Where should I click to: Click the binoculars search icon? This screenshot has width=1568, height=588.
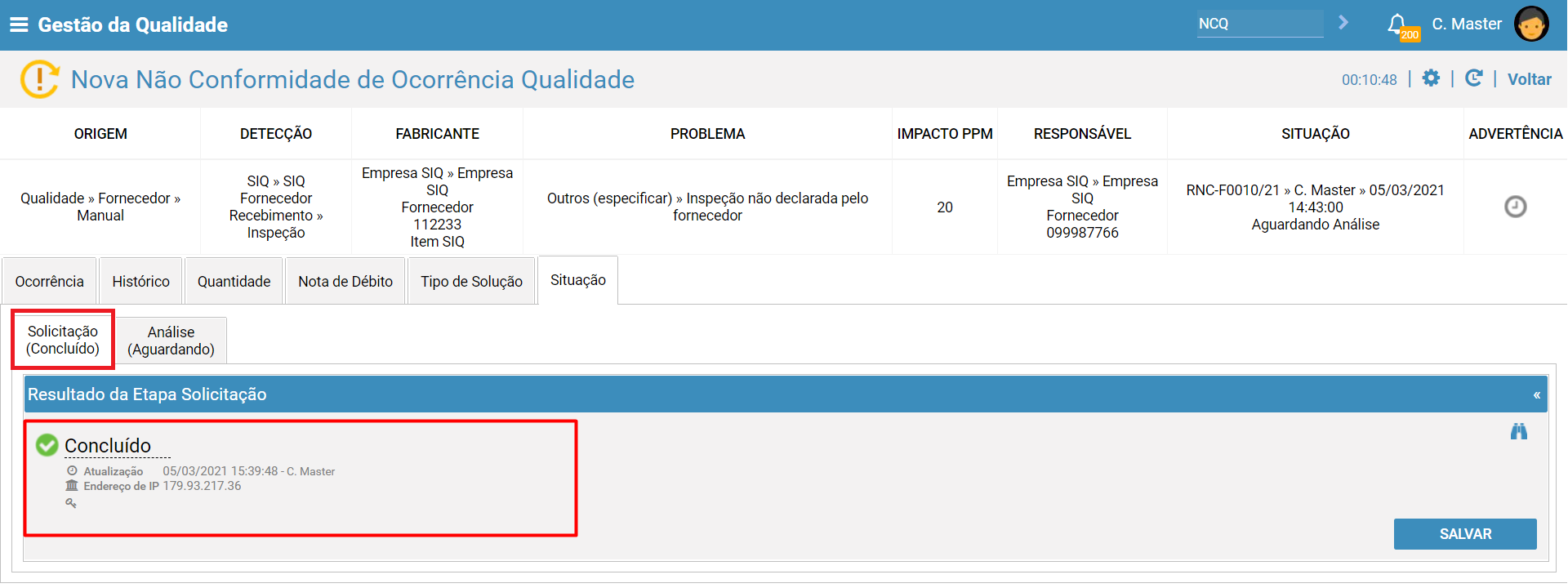point(1518,431)
